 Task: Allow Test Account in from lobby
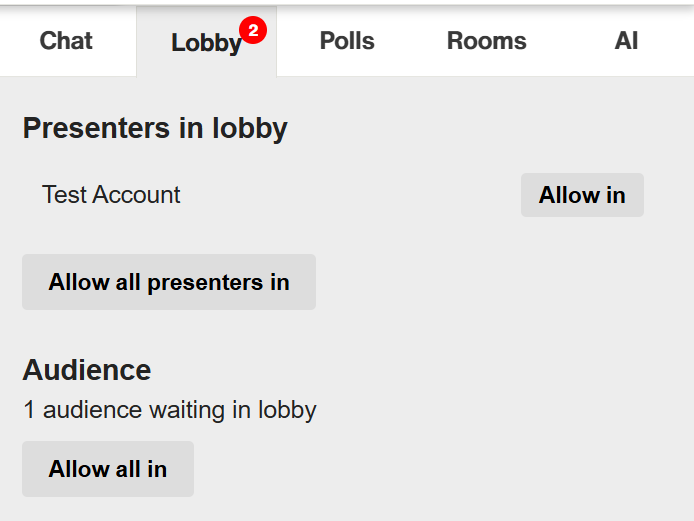click(x=582, y=195)
